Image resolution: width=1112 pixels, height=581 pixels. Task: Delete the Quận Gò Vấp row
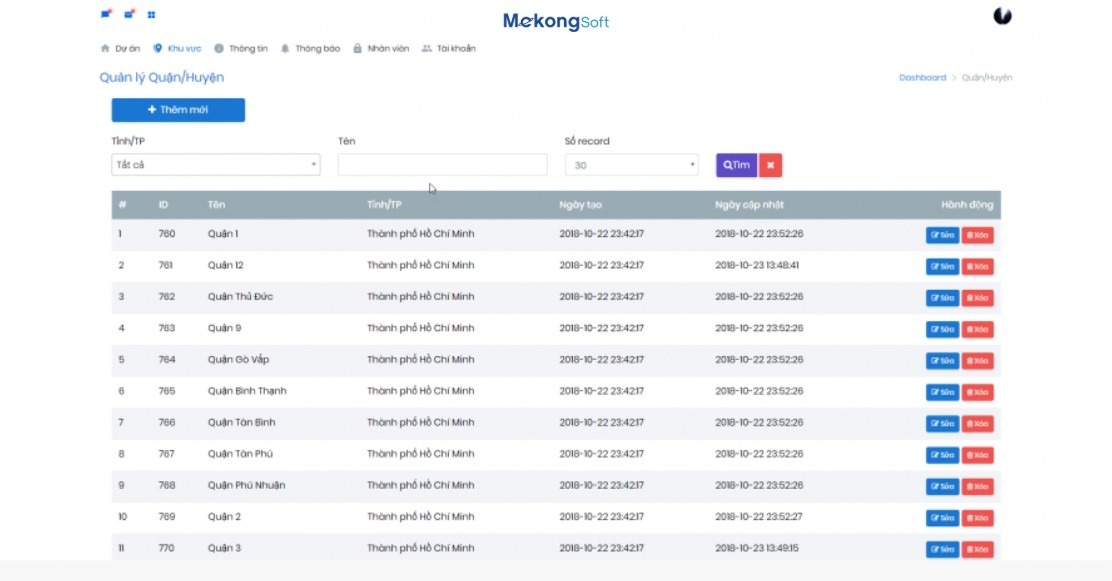pos(977,361)
